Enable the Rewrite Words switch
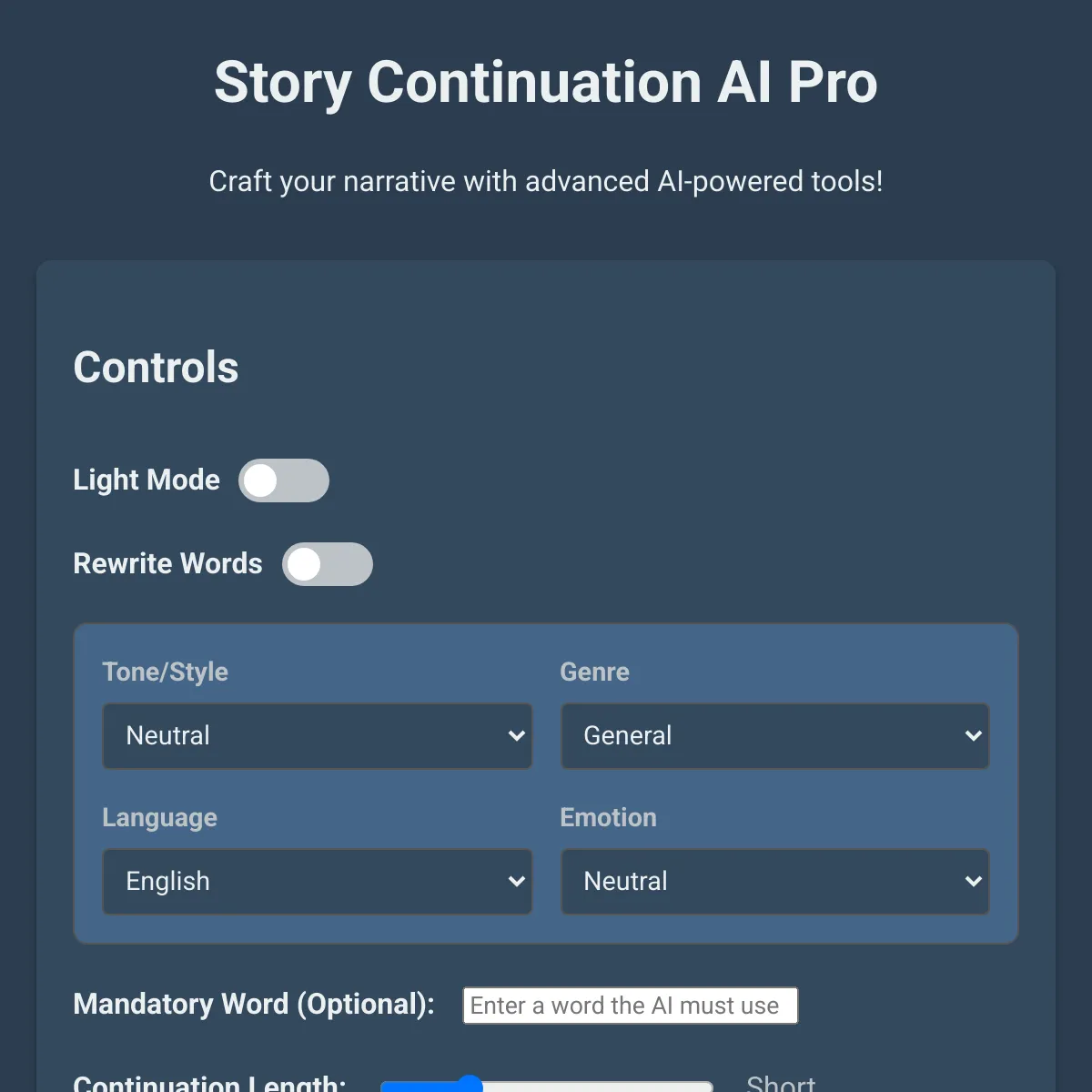 tap(327, 564)
